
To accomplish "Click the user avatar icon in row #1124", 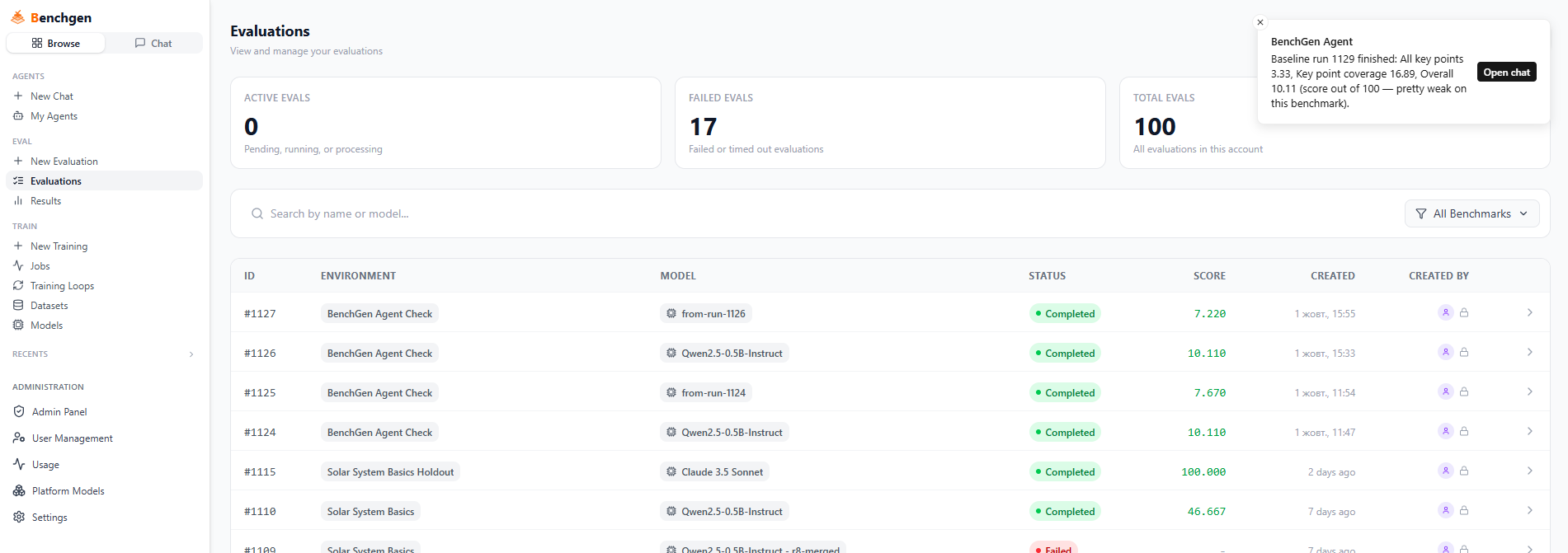I will (1445, 432).
